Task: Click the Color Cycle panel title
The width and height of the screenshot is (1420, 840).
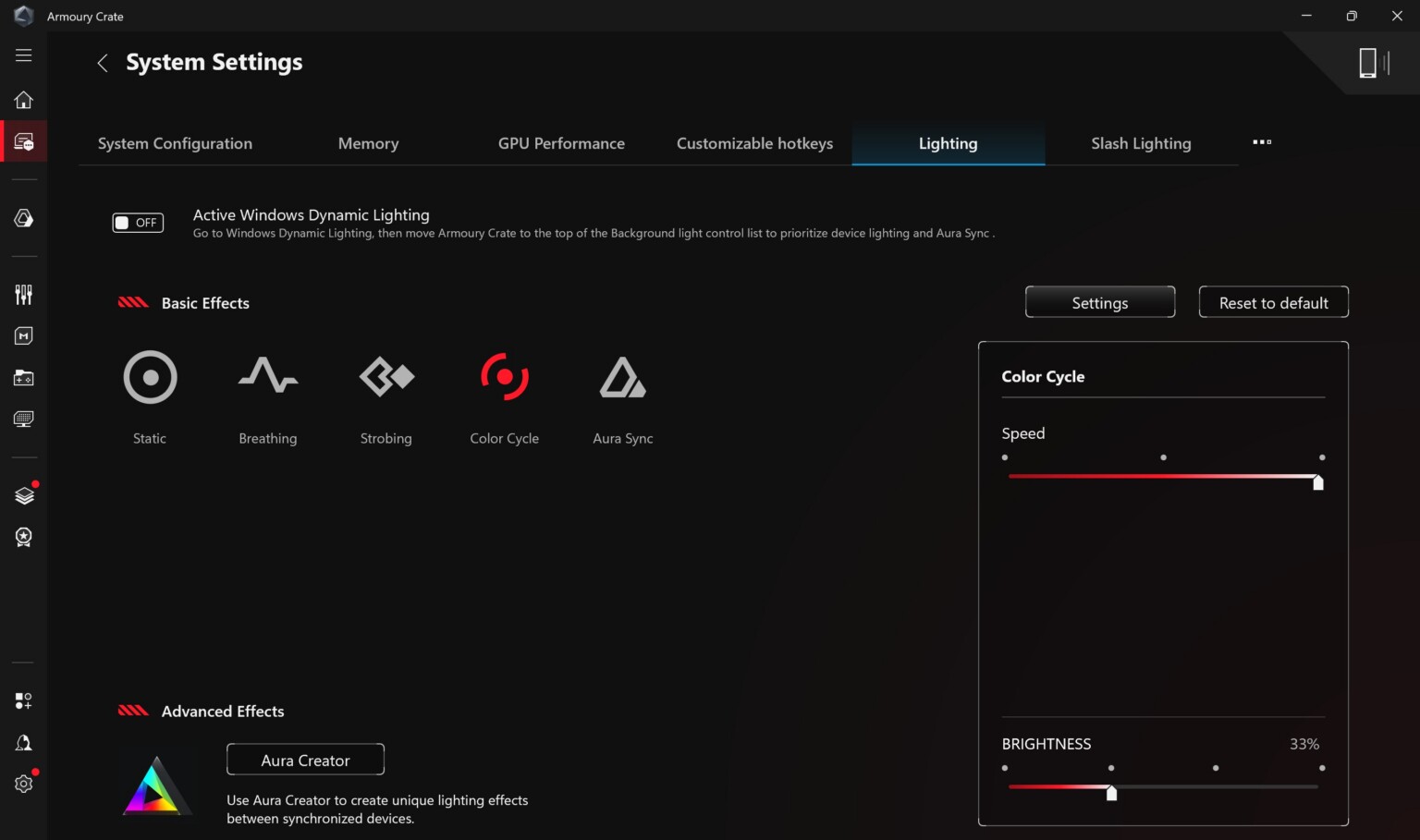Action: 1043,376
